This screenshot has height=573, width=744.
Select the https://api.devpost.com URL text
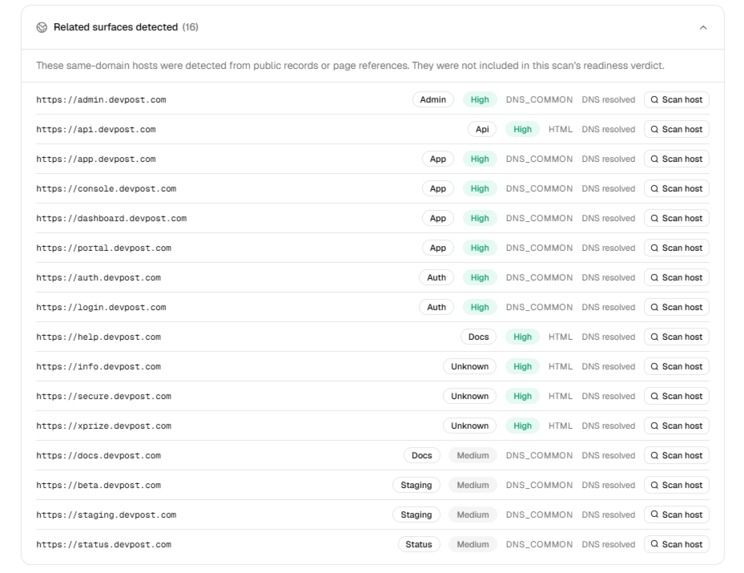pyautogui.click(x=96, y=129)
